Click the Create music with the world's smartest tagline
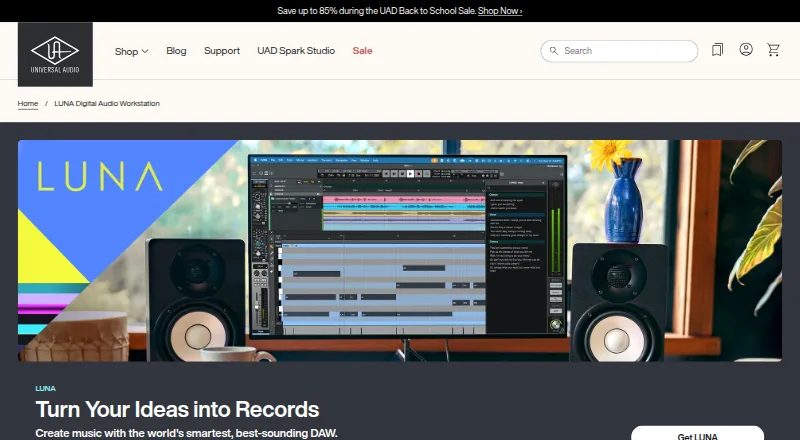Image resolution: width=800 pixels, height=440 pixels. point(187,433)
